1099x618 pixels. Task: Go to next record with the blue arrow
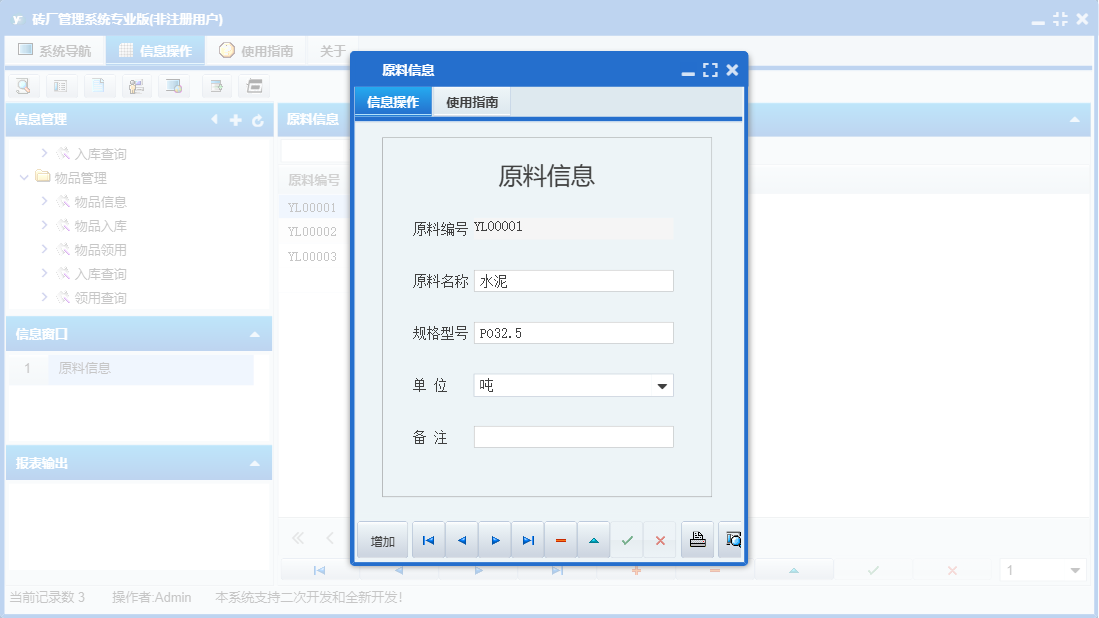pyautogui.click(x=495, y=539)
